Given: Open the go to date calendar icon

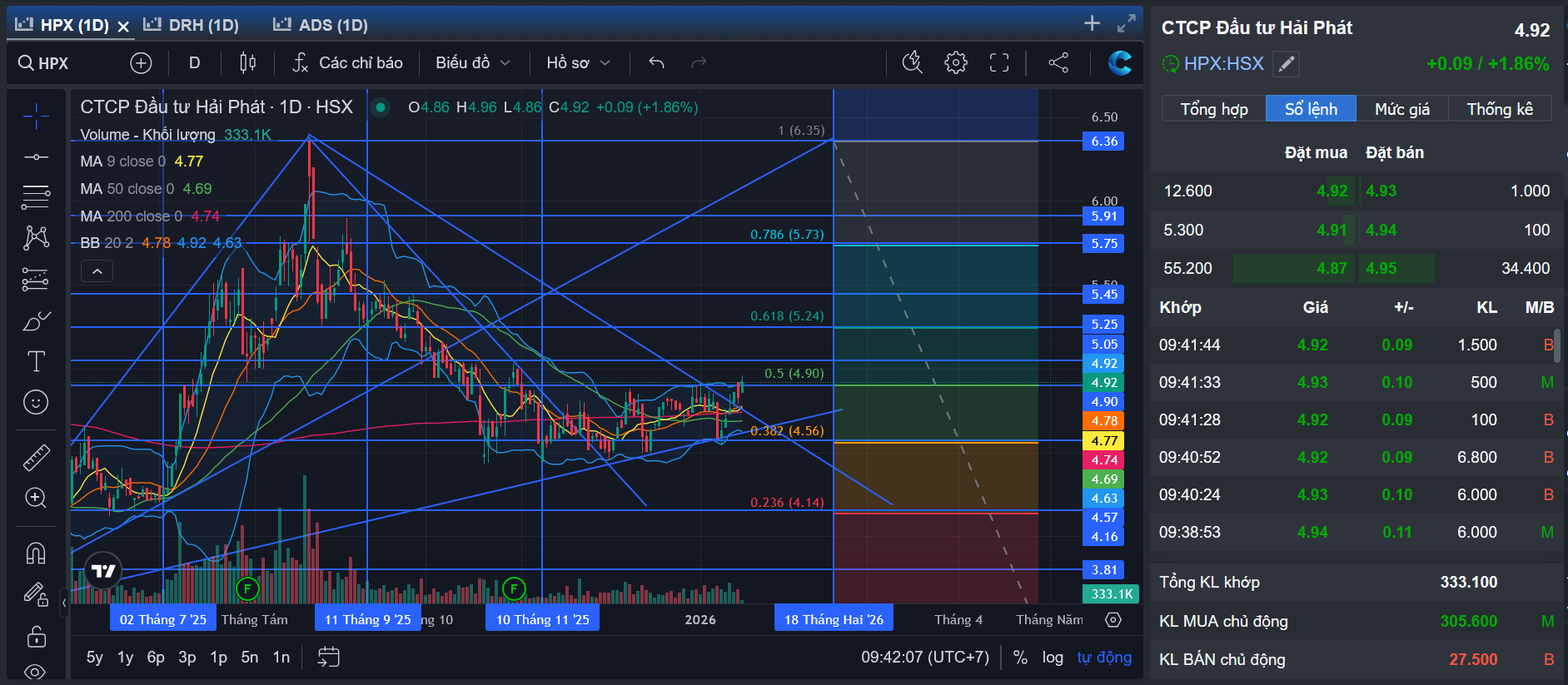Looking at the screenshot, I should [x=329, y=658].
